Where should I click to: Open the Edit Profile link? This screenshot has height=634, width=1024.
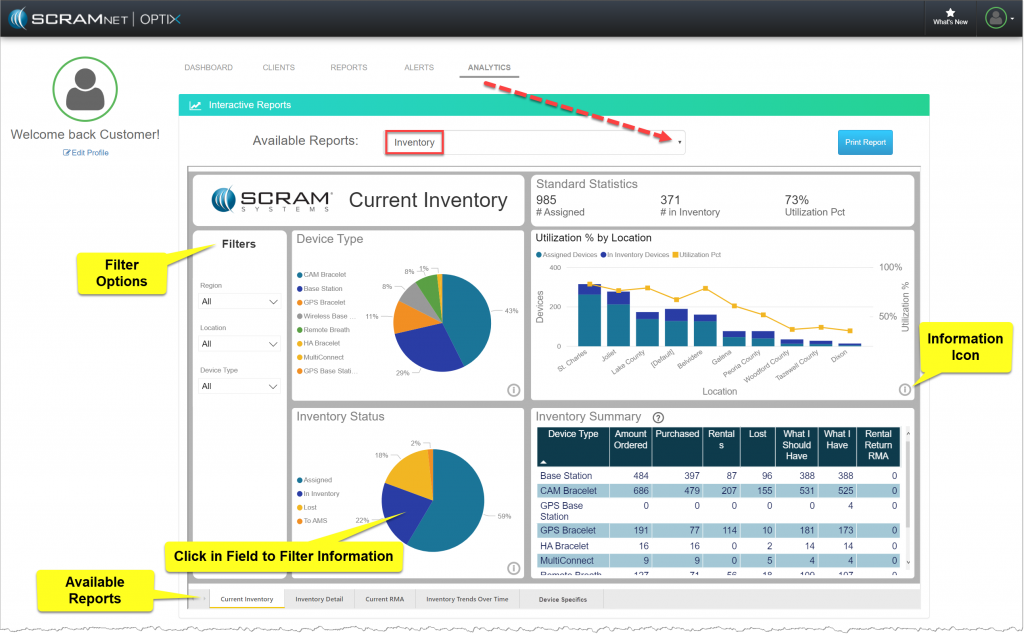tap(85, 152)
